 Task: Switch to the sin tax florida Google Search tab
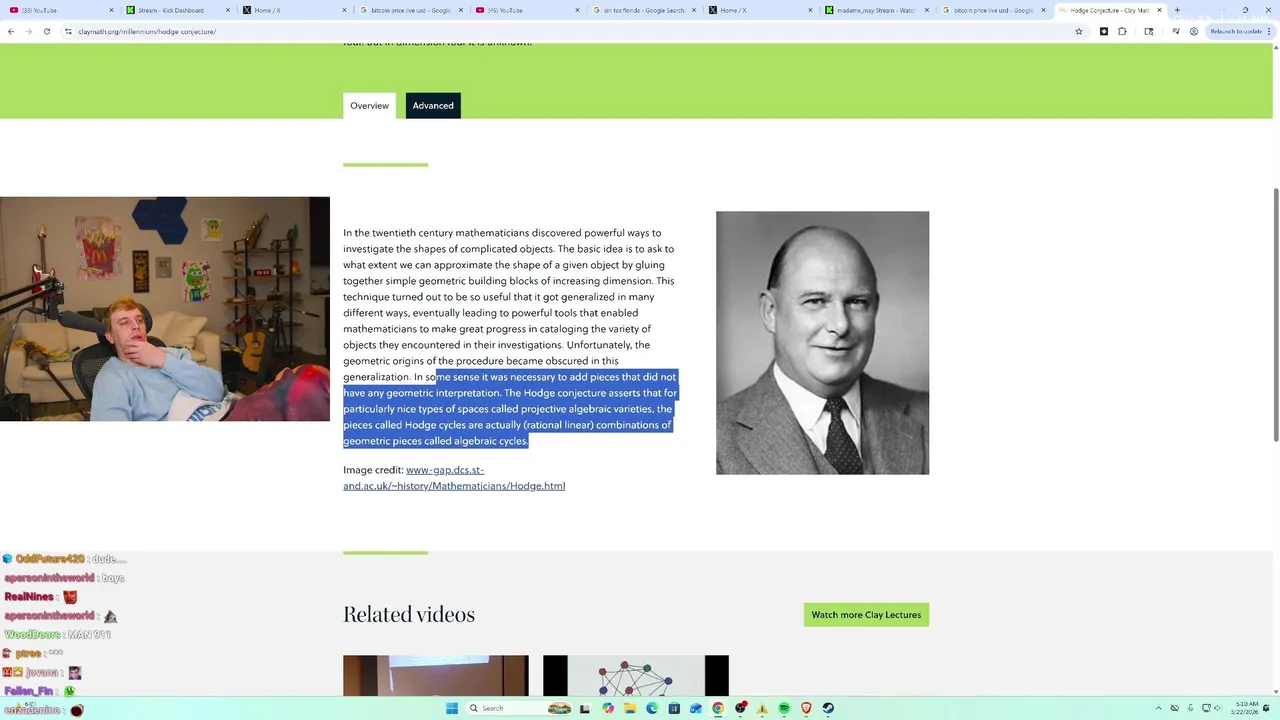pyautogui.click(x=642, y=10)
